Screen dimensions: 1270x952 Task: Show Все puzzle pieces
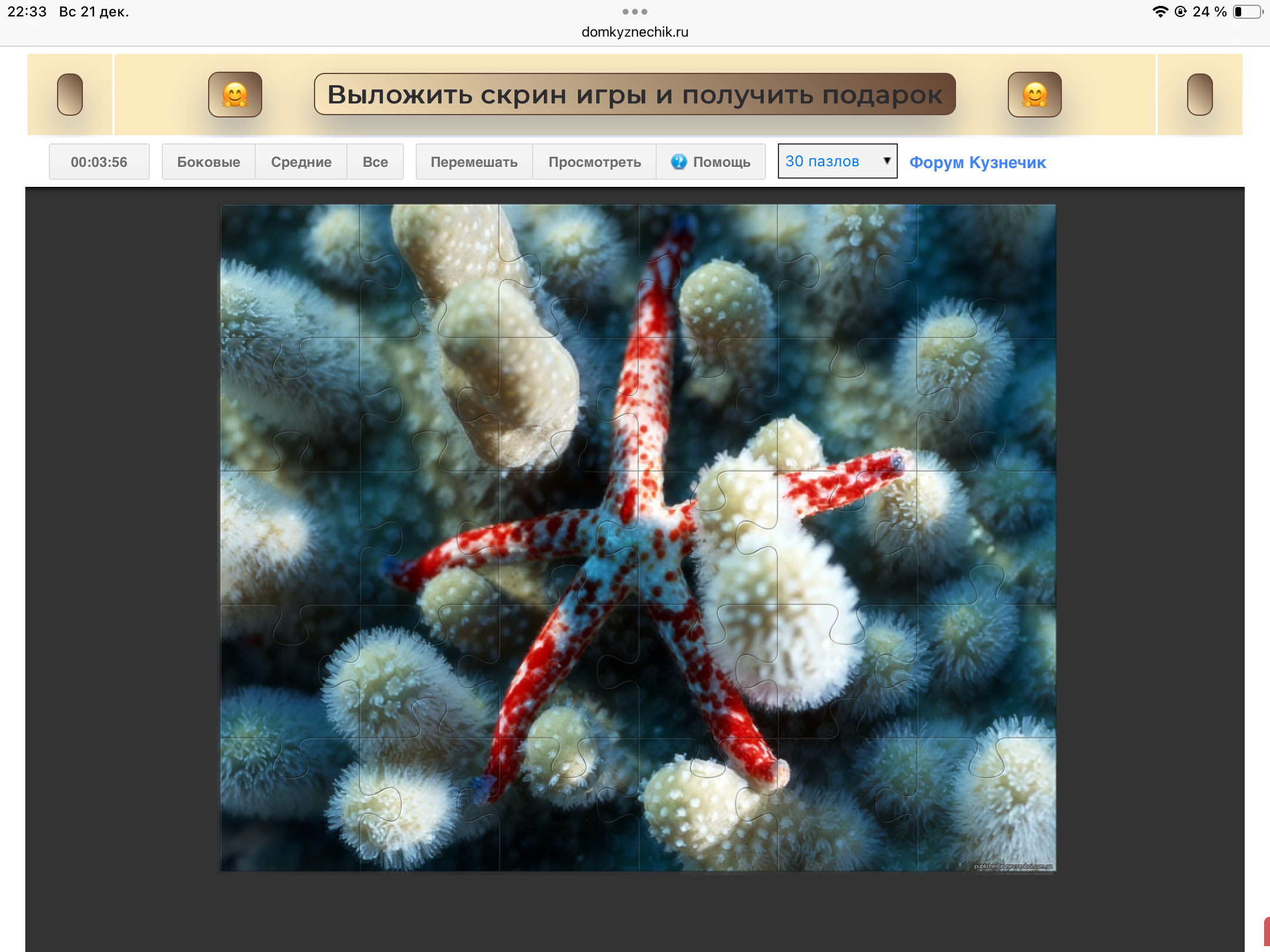click(x=375, y=162)
